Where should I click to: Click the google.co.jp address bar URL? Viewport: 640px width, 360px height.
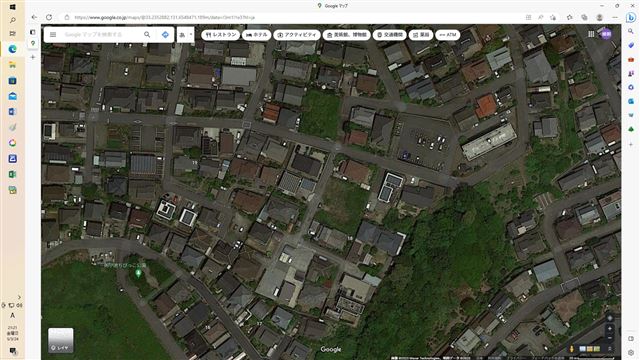pos(164,18)
